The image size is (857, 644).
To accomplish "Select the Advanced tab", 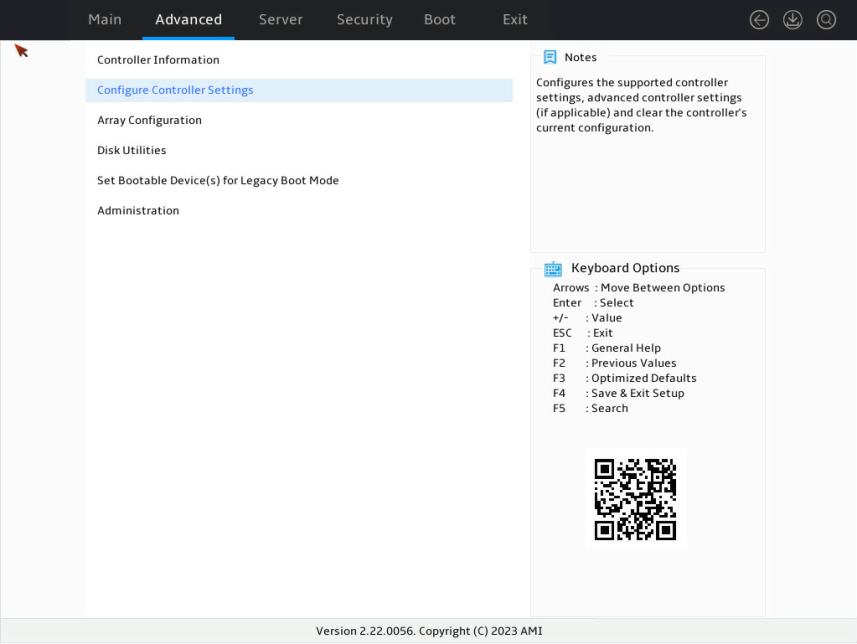I will coord(189,20).
